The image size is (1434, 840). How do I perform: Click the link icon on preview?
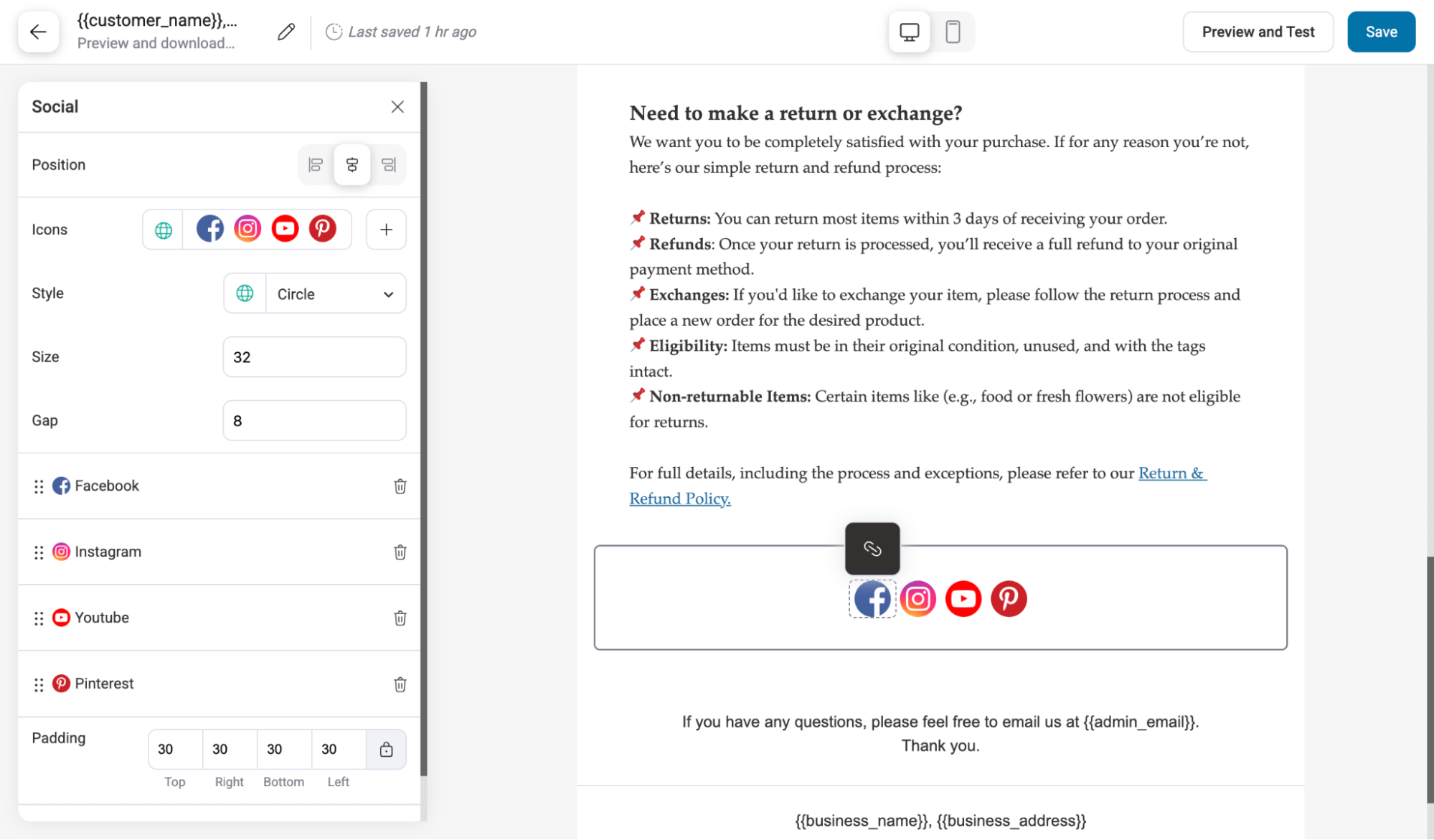pyautogui.click(x=872, y=548)
